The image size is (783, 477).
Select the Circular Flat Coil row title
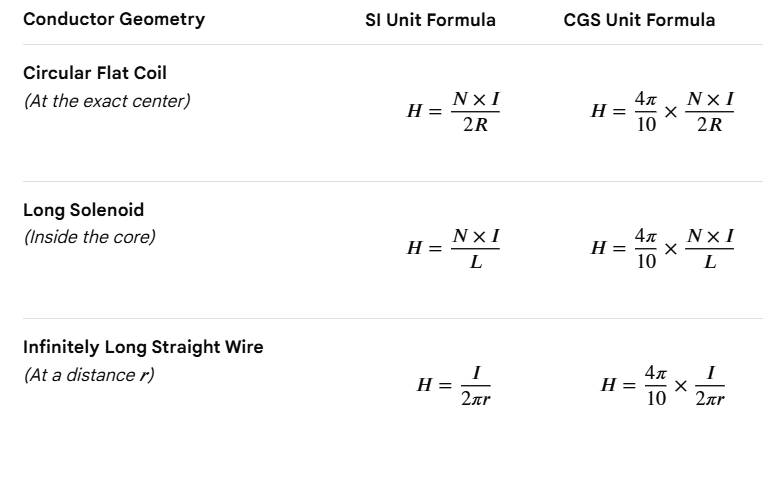(95, 73)
